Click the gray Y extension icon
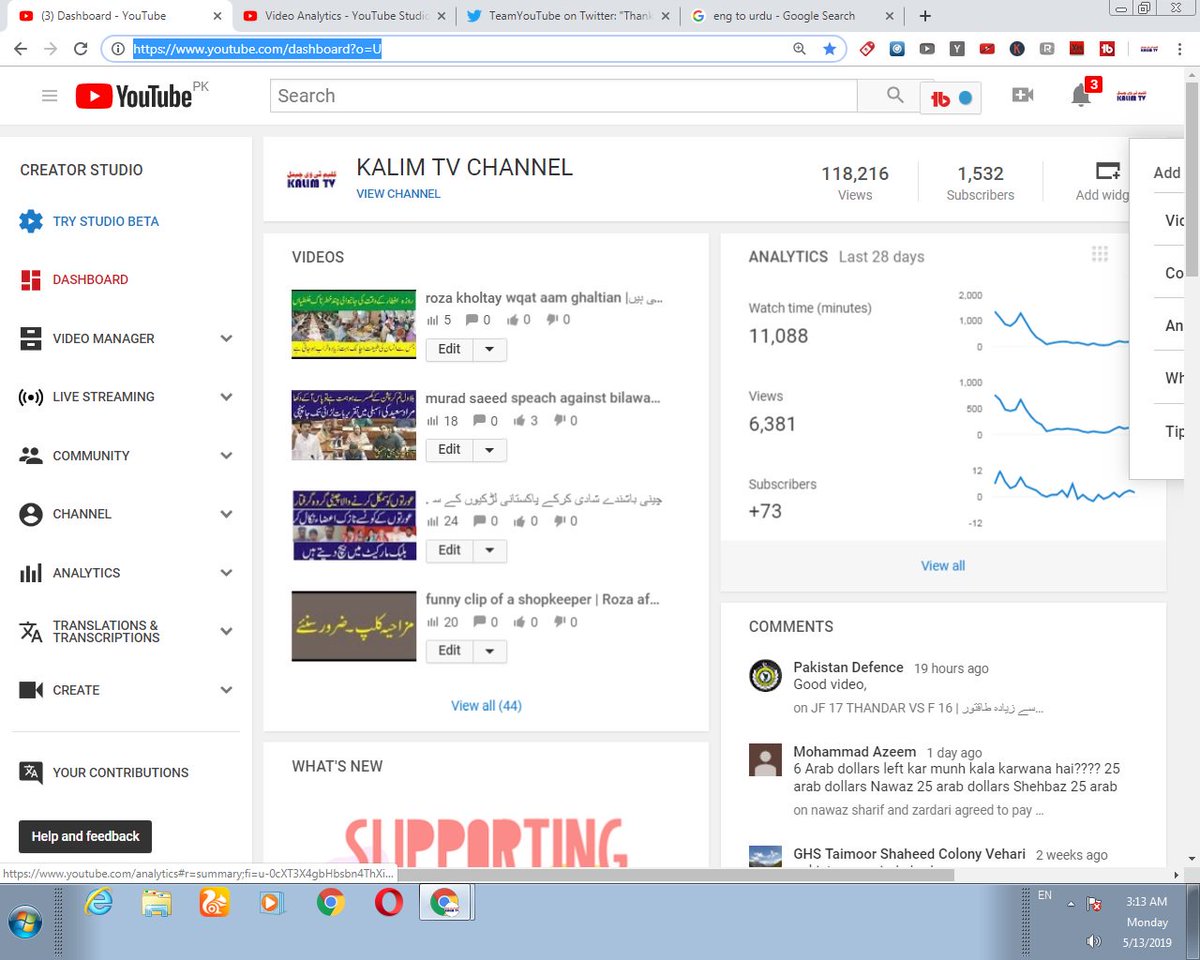This screenshot has width=1200, height=960. point(957,48)
